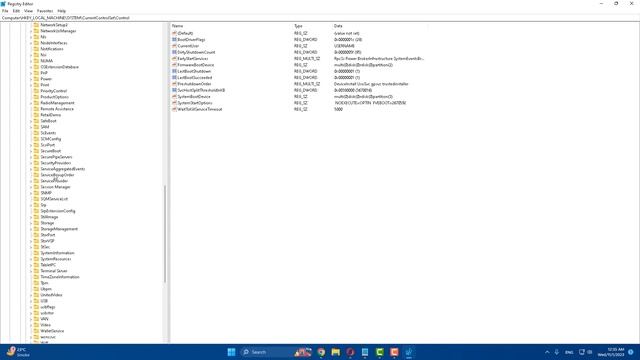Click the Power key folder icon
The height and width of the screenshot is (360, 640).
coord(36,79)
